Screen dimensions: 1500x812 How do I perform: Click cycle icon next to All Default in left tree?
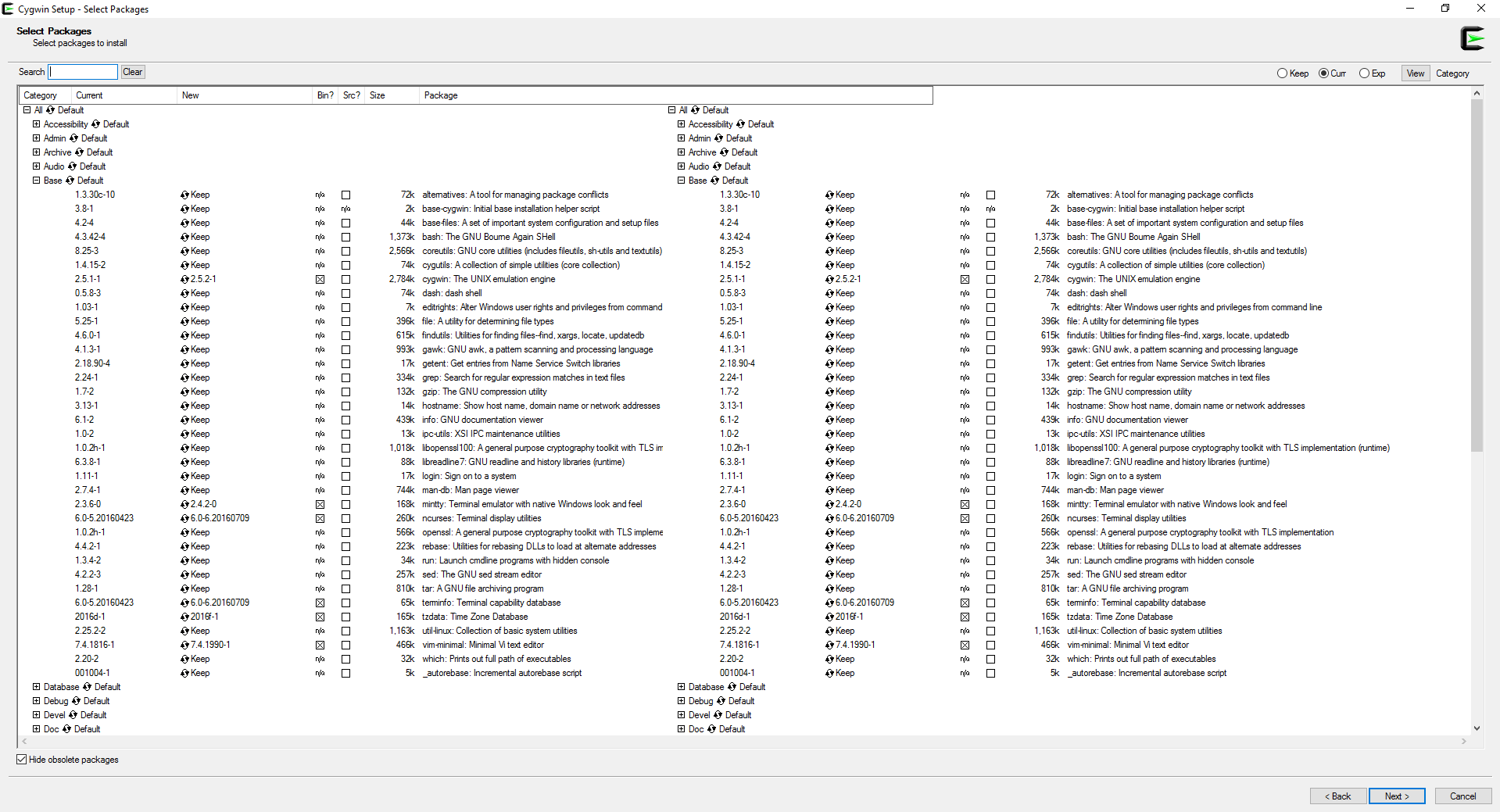tap(51, 110)
